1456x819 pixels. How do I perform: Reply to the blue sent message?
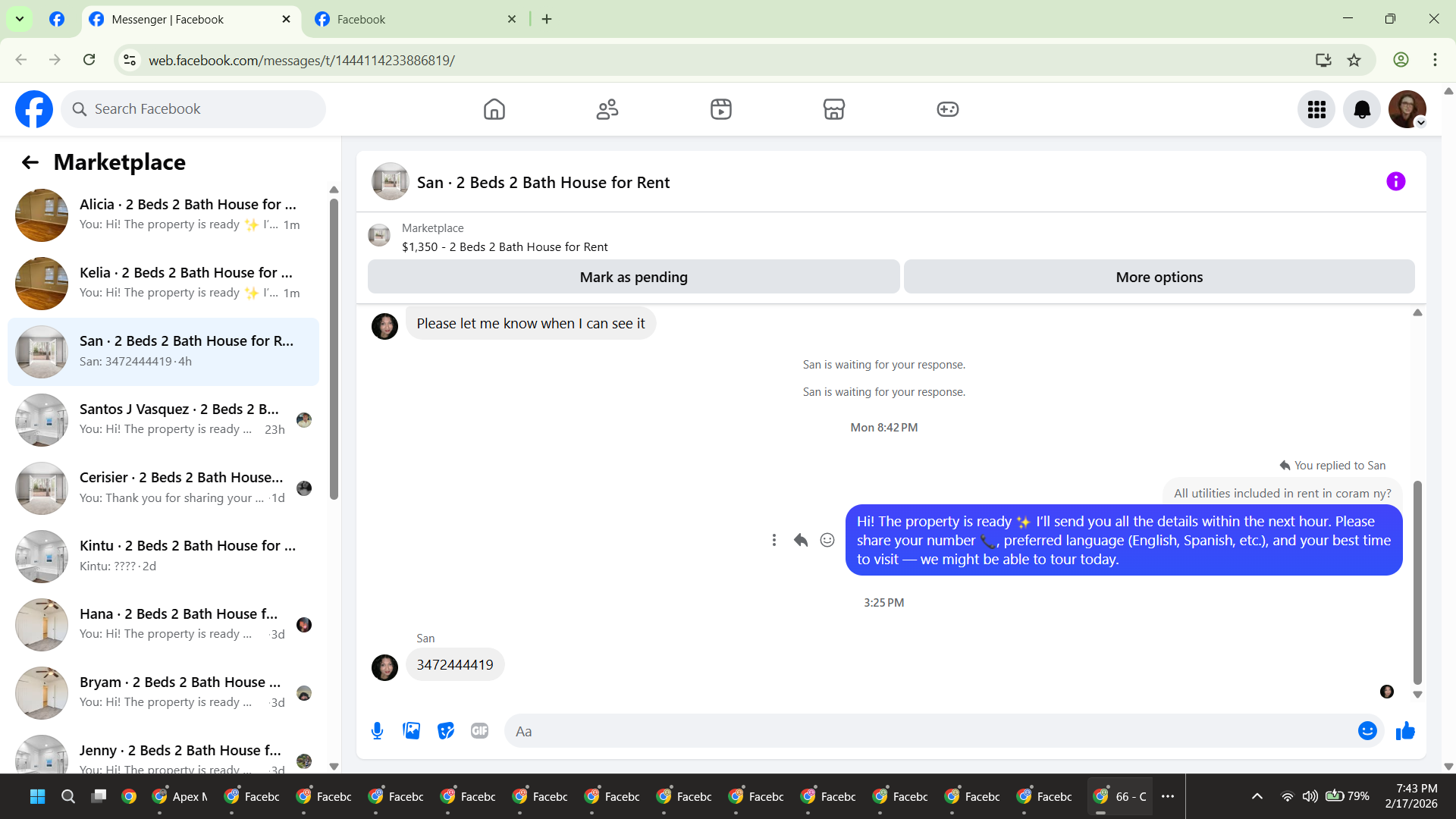point(801,540)
